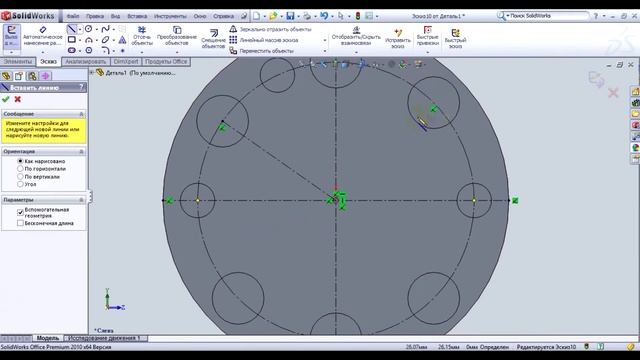This screenshot has width=640, height=360.
Task: Collapse the Ориентация section
Action: (x=81, y=151)
